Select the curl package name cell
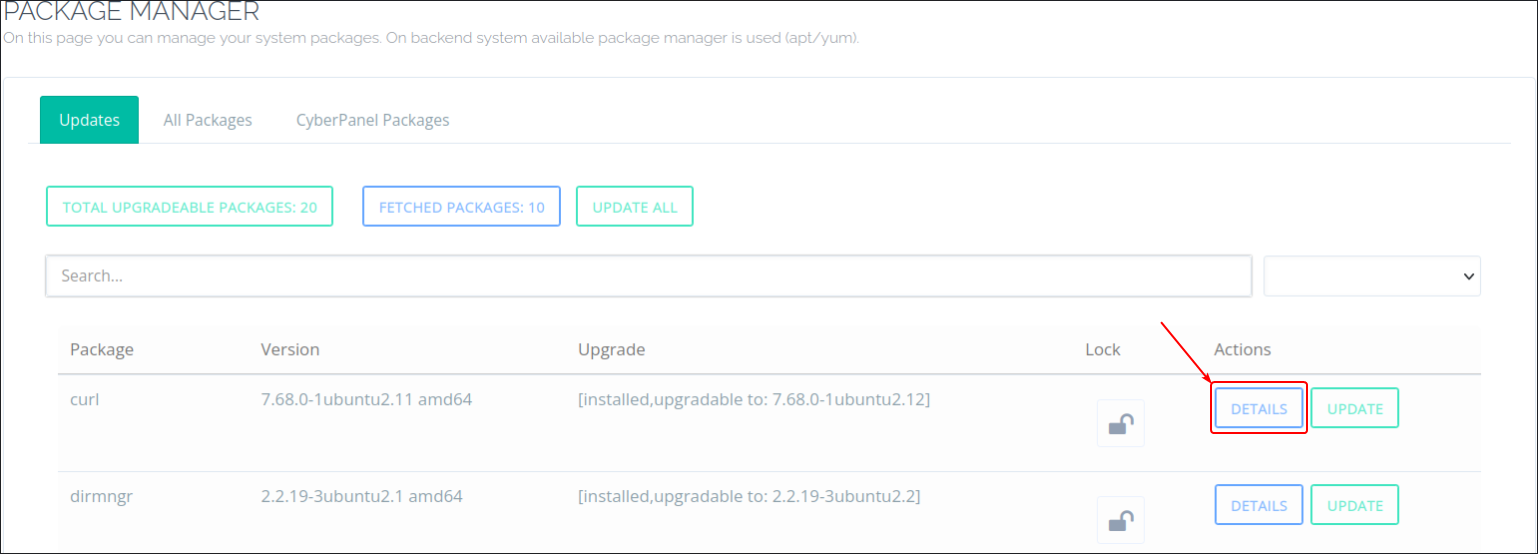The width and height of the screenshot is (1538, 554). point(85,399)
